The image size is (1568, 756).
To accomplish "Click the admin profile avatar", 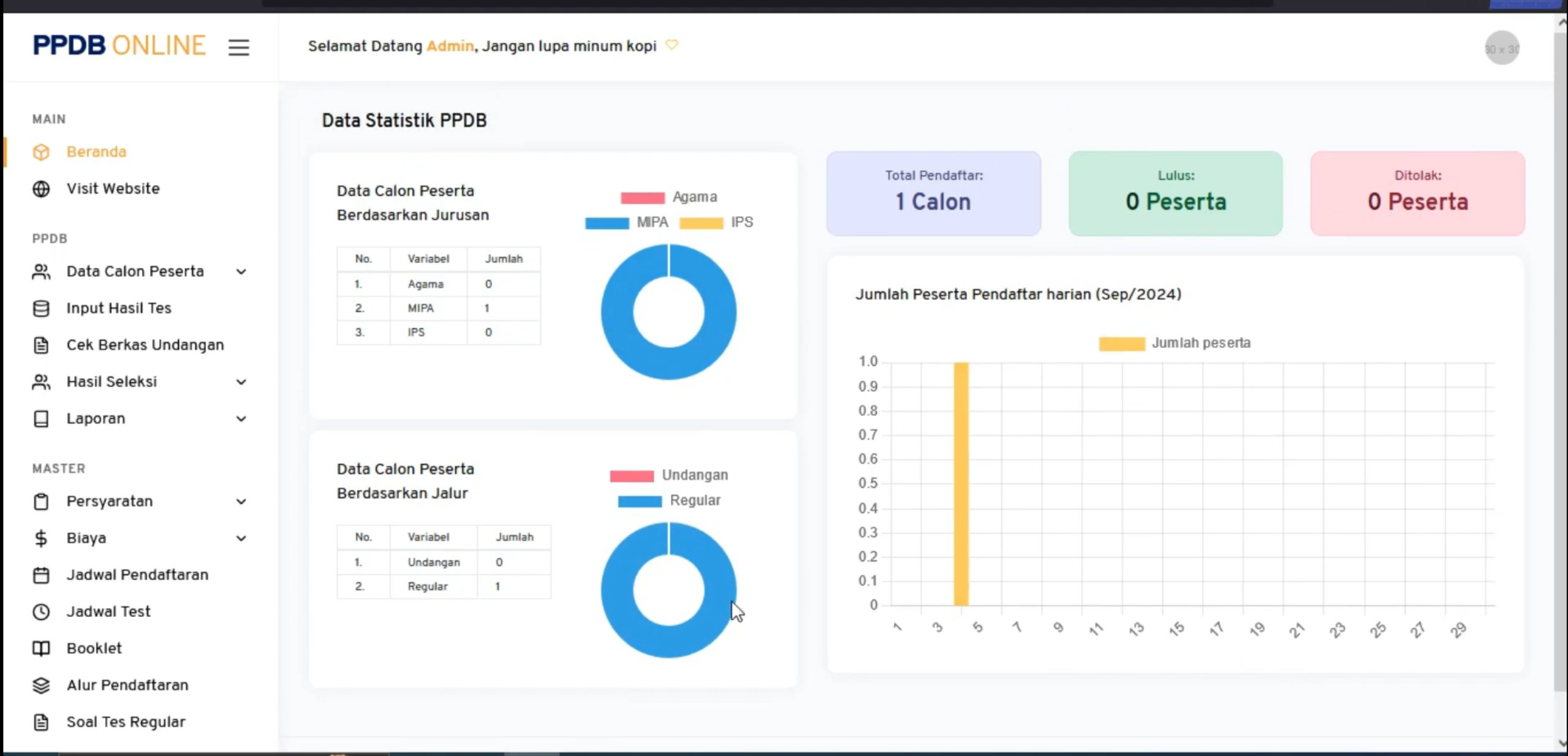I will pyautogui.click(x=1502, y=48).
